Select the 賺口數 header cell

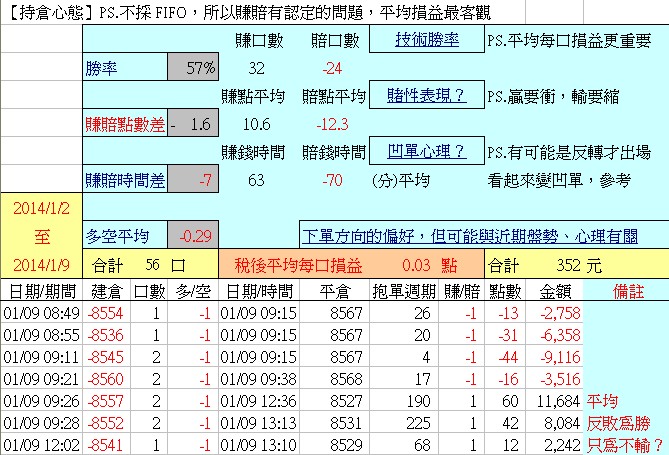tap(259, 40)
